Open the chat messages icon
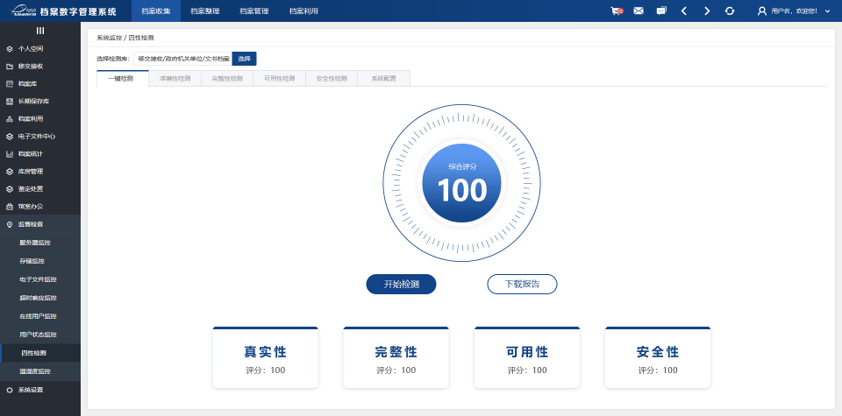This screenshot has width=842, height=416. (662, 11)
